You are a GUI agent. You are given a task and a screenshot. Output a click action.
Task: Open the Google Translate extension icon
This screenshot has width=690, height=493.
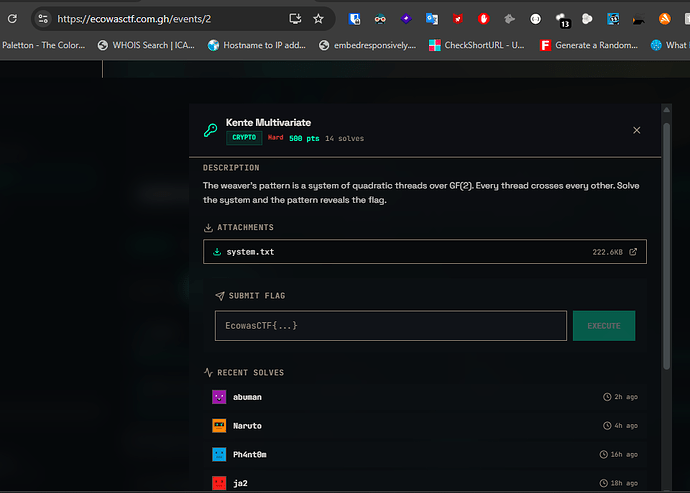[432, 19]
